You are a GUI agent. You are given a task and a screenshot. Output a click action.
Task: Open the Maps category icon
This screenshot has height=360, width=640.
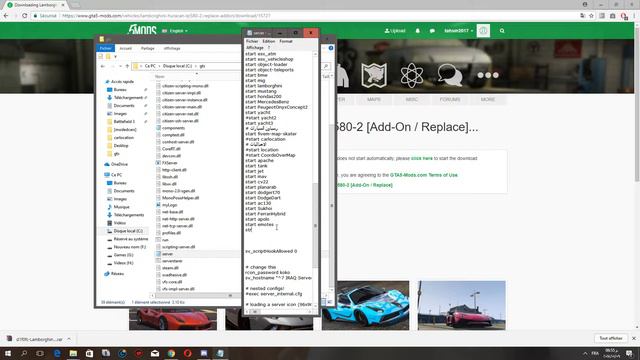374,76
